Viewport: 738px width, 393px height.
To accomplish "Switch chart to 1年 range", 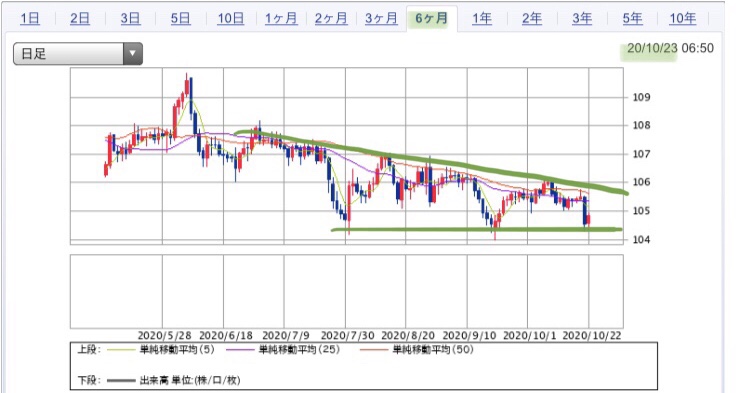I will click(482, 18).
